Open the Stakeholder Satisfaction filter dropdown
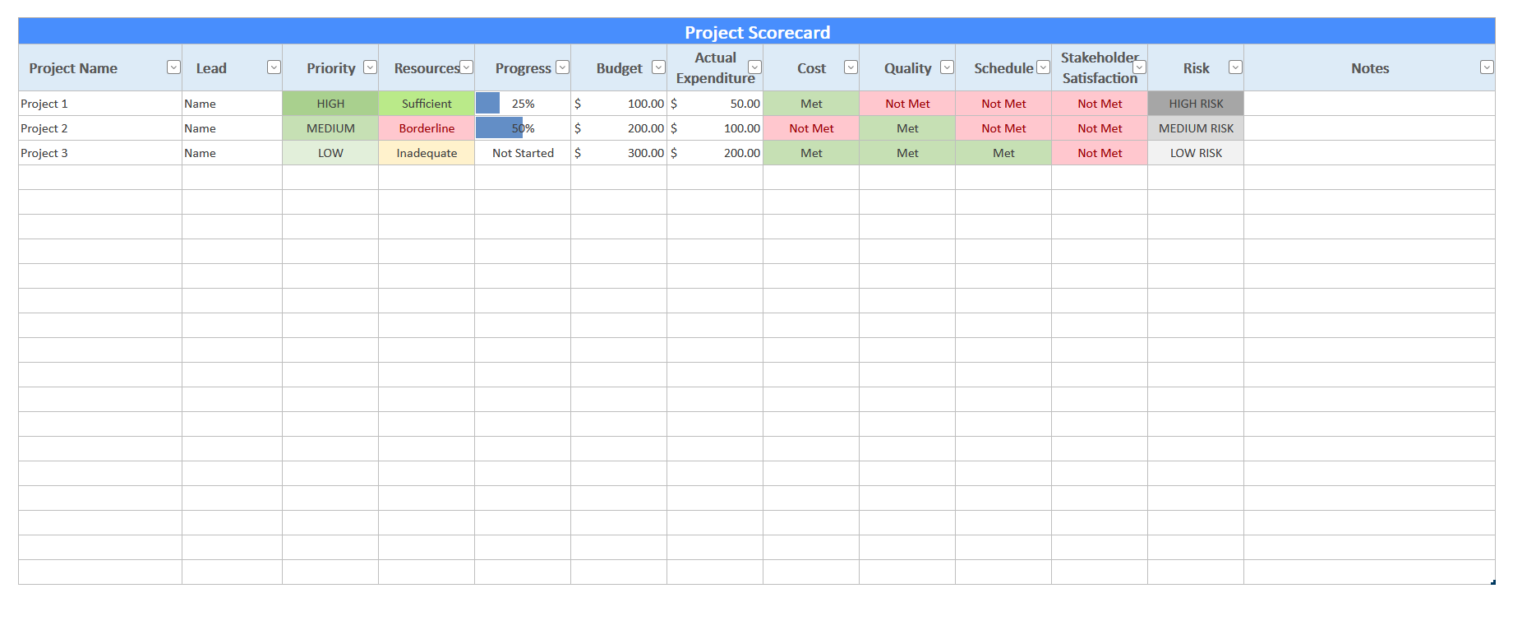The image size is (1536, 630). 1139,67
